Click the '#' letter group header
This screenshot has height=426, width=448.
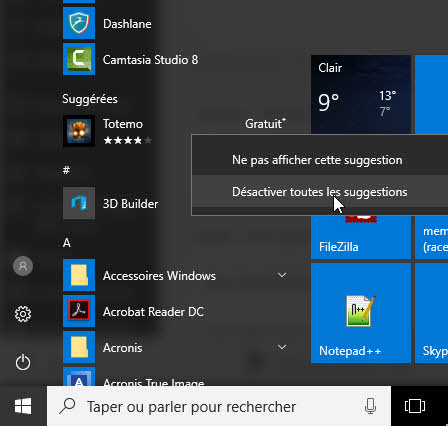(x=66, y=170)
